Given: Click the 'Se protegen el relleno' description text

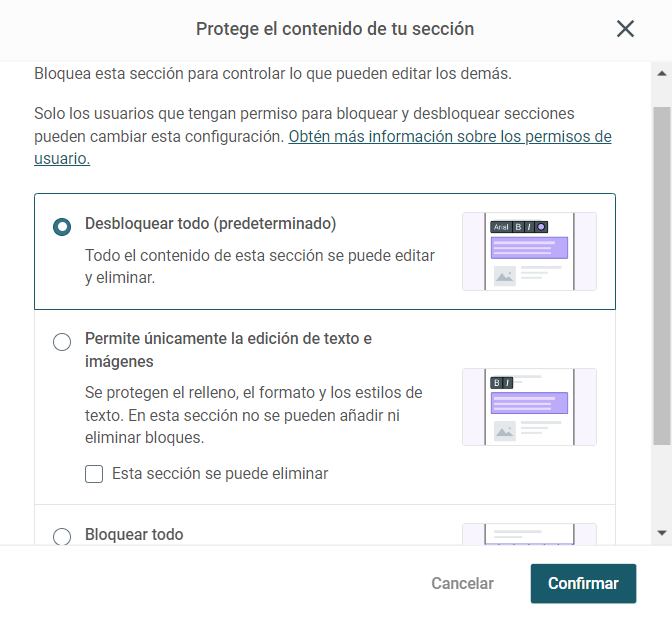Looking at the screenshot, I should pos(254,415).
